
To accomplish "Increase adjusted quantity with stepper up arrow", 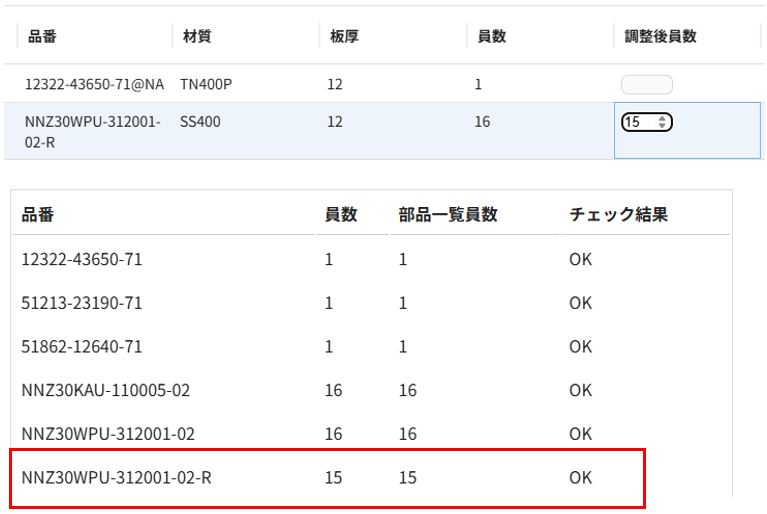I will [x=662, y=118].
